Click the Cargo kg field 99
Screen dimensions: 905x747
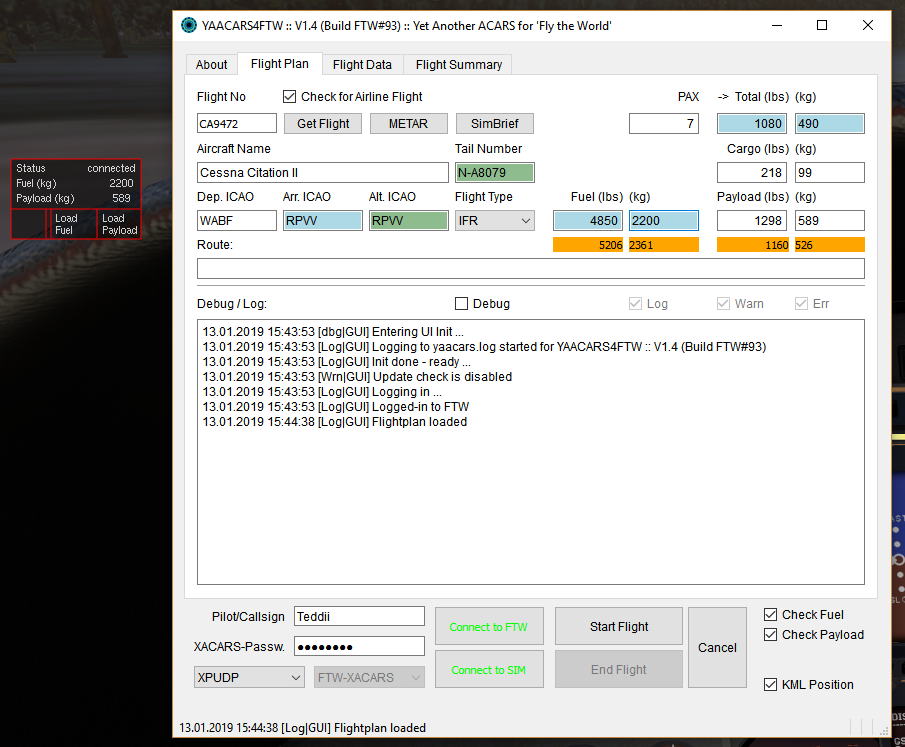[829, 173]
